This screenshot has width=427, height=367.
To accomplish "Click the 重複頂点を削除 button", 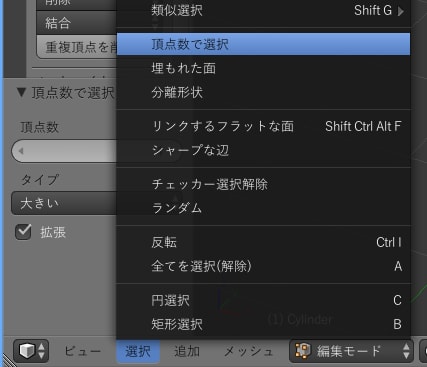I will pos(77,47).
